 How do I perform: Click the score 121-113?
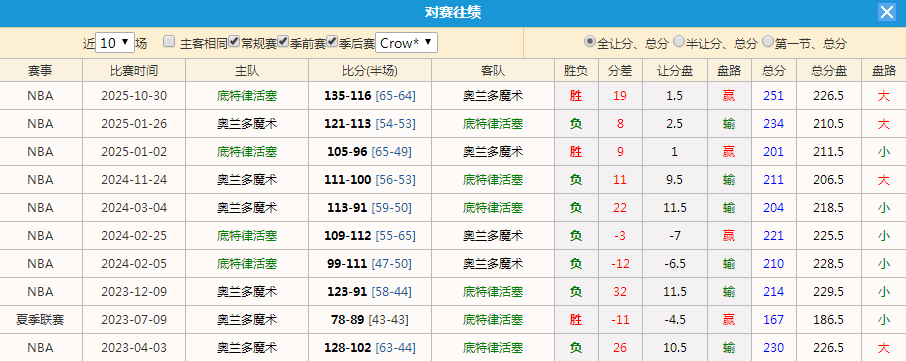coord(347,124)
